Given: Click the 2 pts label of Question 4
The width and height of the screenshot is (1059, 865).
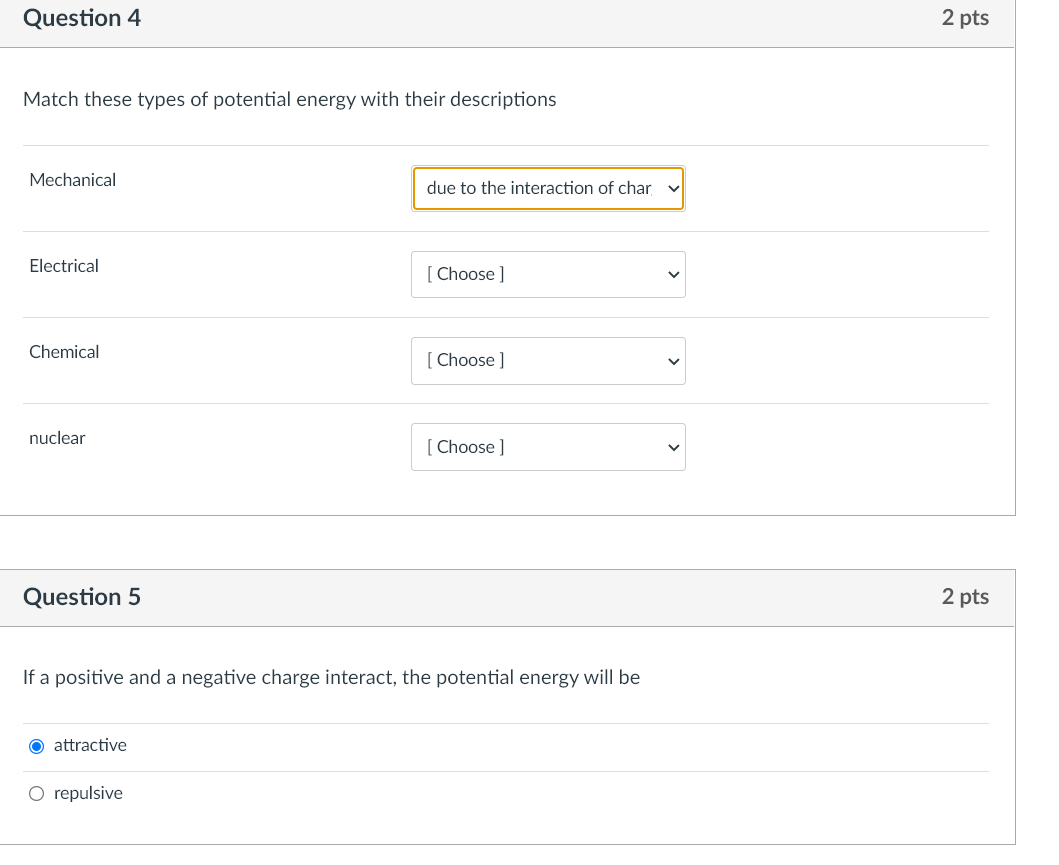Looking at the screenshot, I should click(965, 18).
